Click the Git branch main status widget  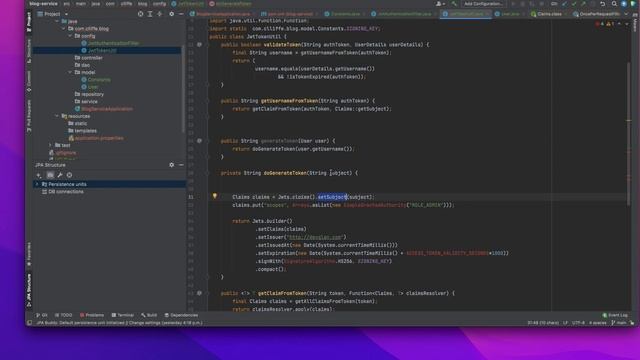619,323
